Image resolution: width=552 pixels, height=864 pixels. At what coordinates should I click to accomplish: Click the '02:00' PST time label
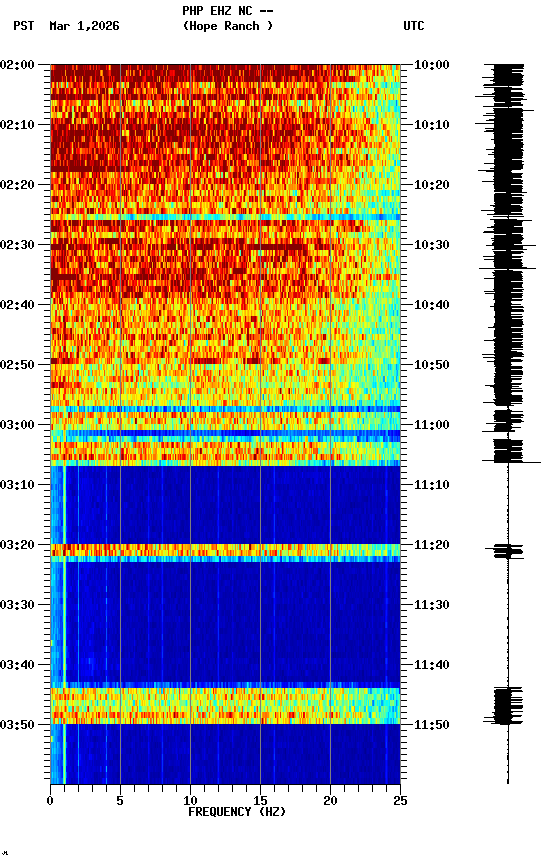click(17, 65)
